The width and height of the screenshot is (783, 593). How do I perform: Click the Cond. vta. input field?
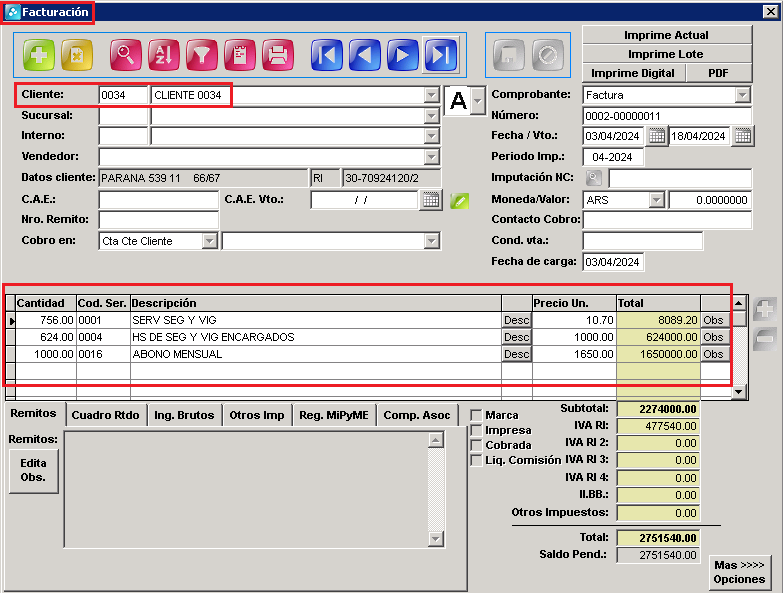[643, 241]
